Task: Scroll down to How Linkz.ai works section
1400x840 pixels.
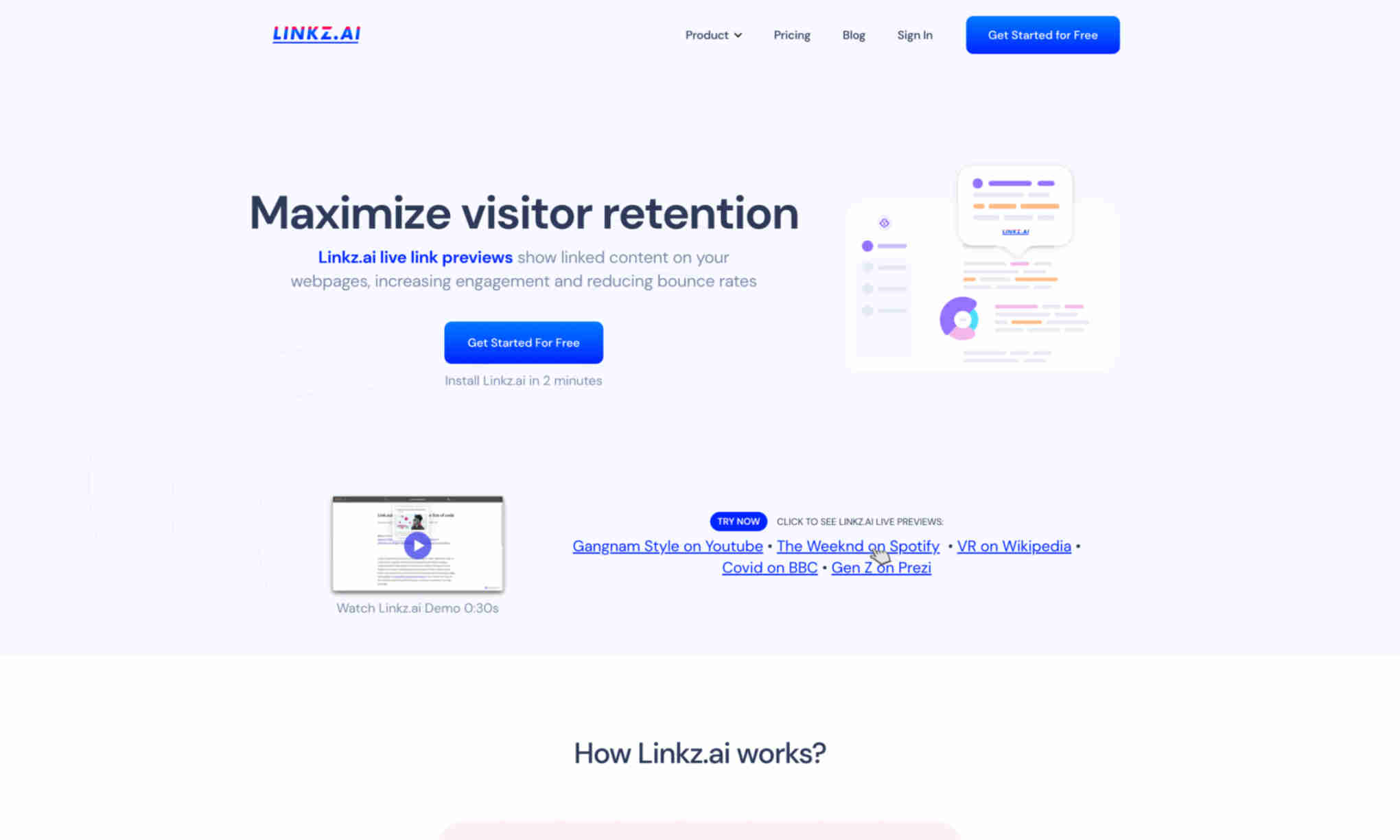Action: [x=700, y=753]
